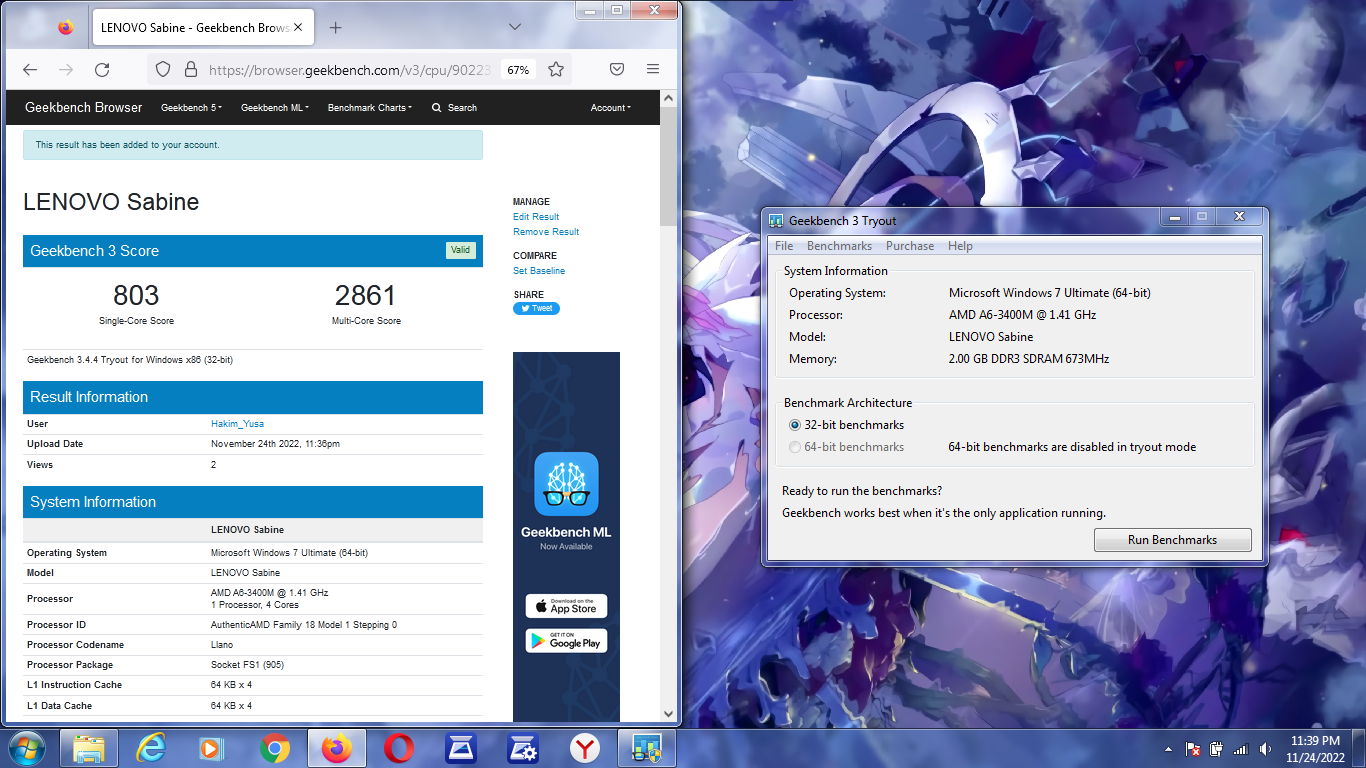Click the Download on the App Store badge
Screen dimensions: 1366x768
tap(566, 606)
